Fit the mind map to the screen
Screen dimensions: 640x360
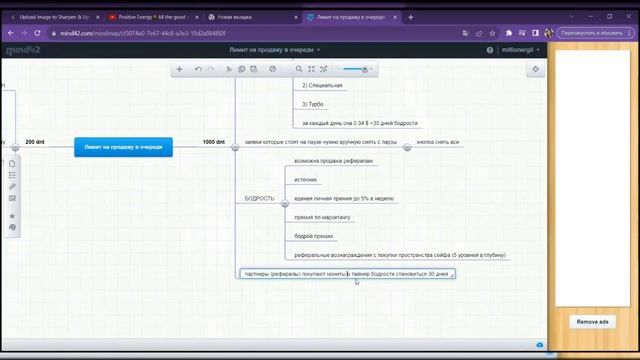pos(311,69)
